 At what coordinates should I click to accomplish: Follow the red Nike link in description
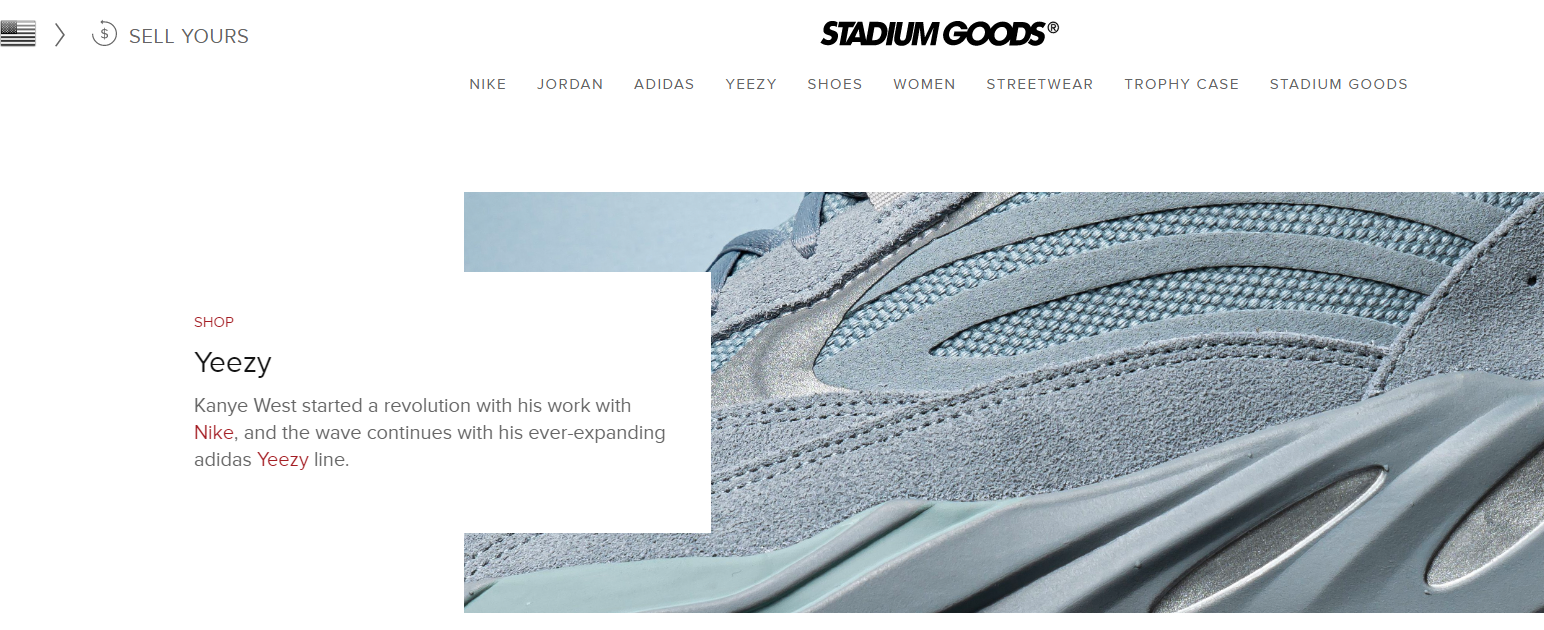pyautogui.click(x=214, y=433)
